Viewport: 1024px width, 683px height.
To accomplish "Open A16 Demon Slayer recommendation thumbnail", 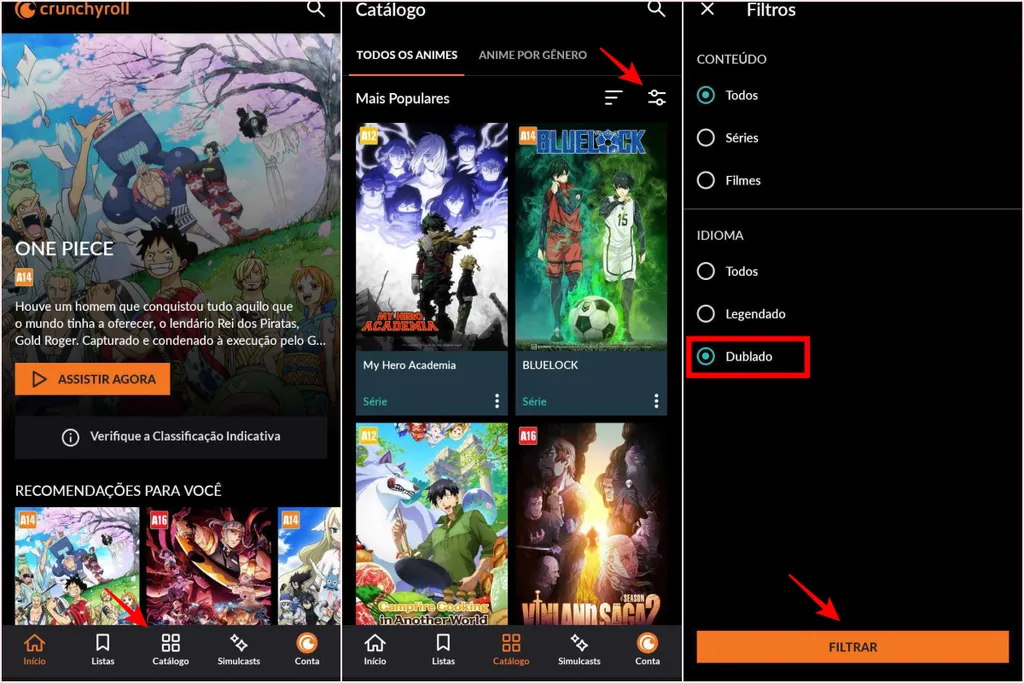I will click(x=208, y=566).
